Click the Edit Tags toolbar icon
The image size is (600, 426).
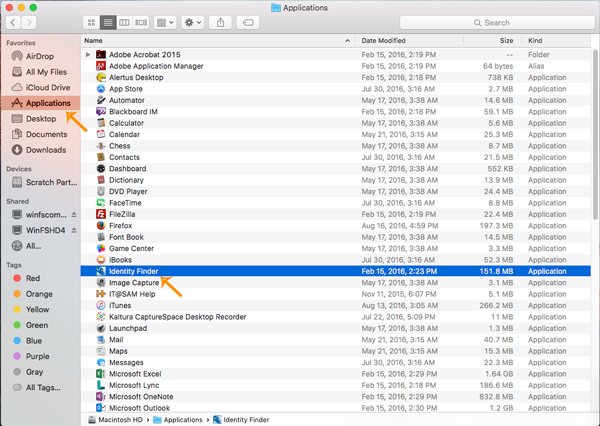coord(247,21)
